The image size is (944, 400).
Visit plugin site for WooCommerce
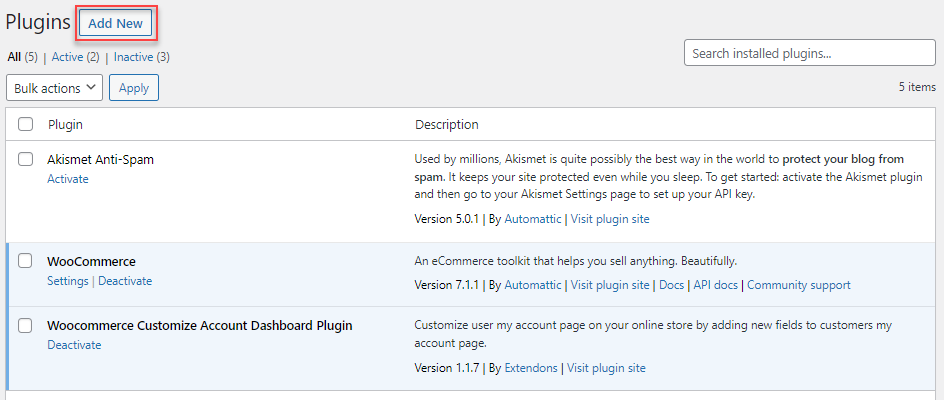pyautogui.click(x=610, y=285)
